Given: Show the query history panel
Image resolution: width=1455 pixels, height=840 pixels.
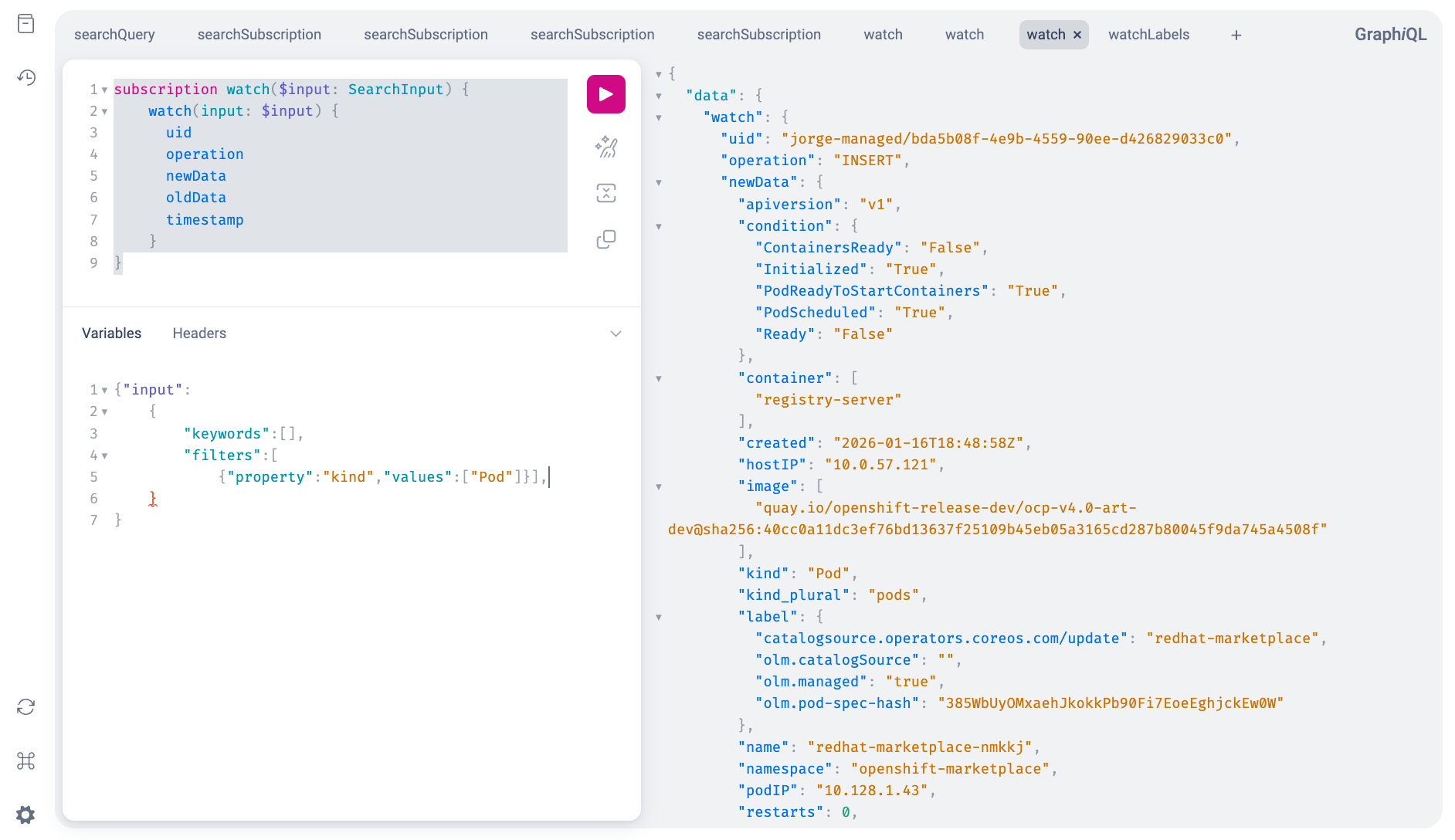Looking at the screenshot, I should pyautogui.click(x=25, y=77).
